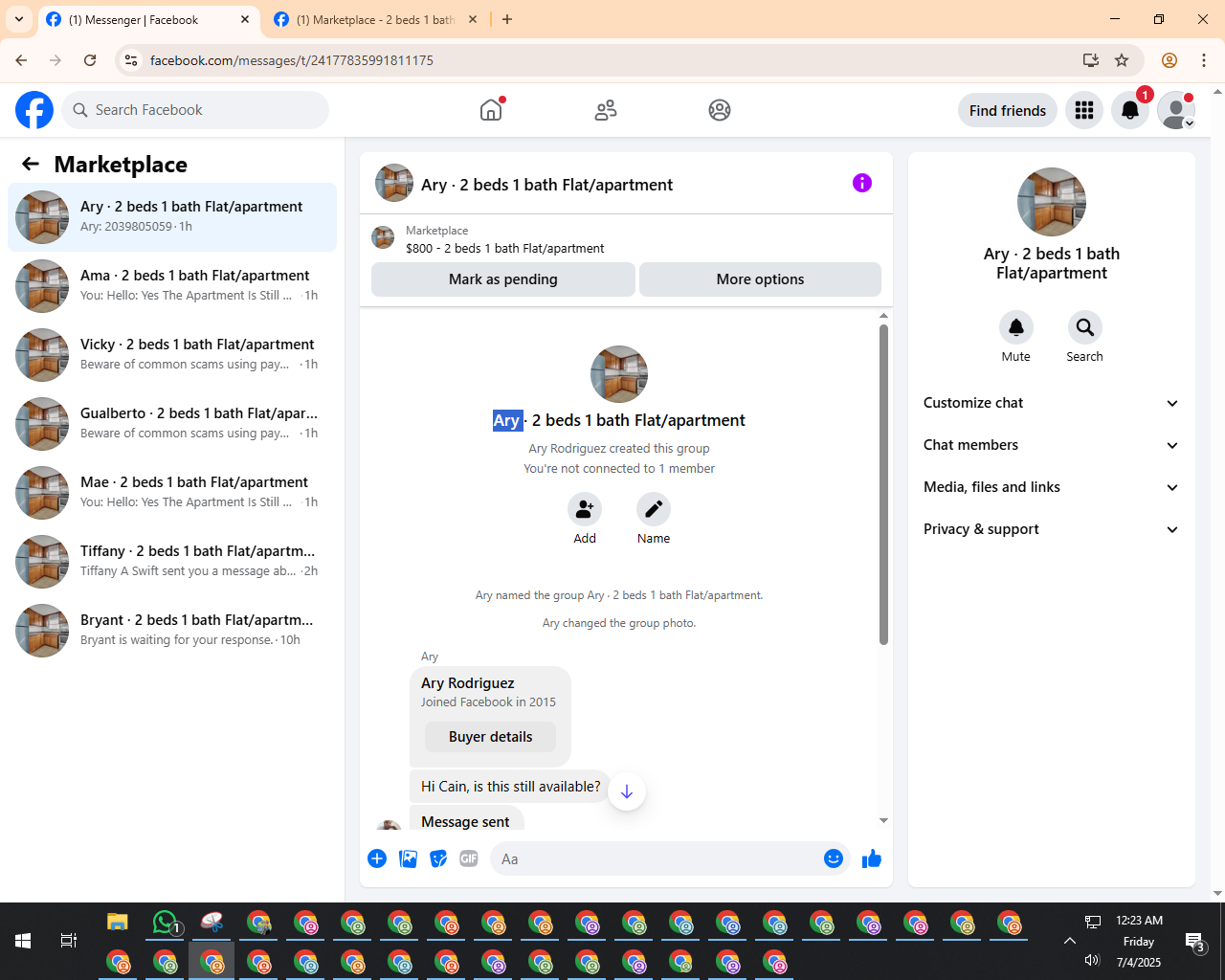
Task: Expand Chat members section
Action: pyautogui.click(x=1051, y=445)
